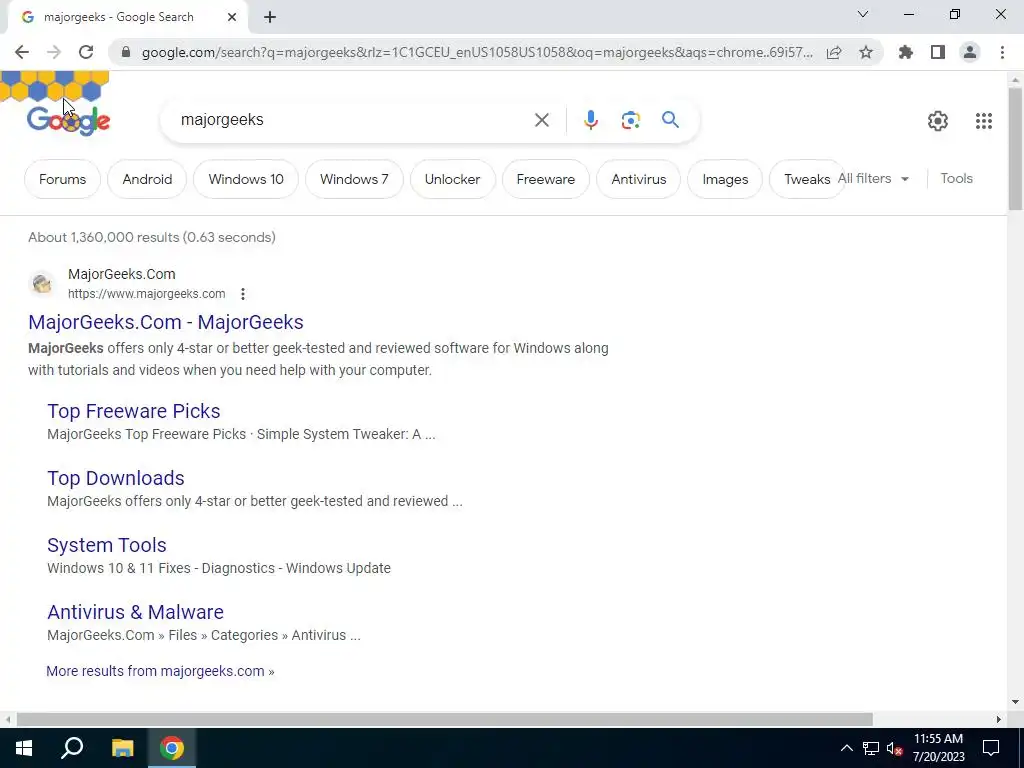1024x768 pixels.
Task: Reload the current page
Action: pos(86,52)
